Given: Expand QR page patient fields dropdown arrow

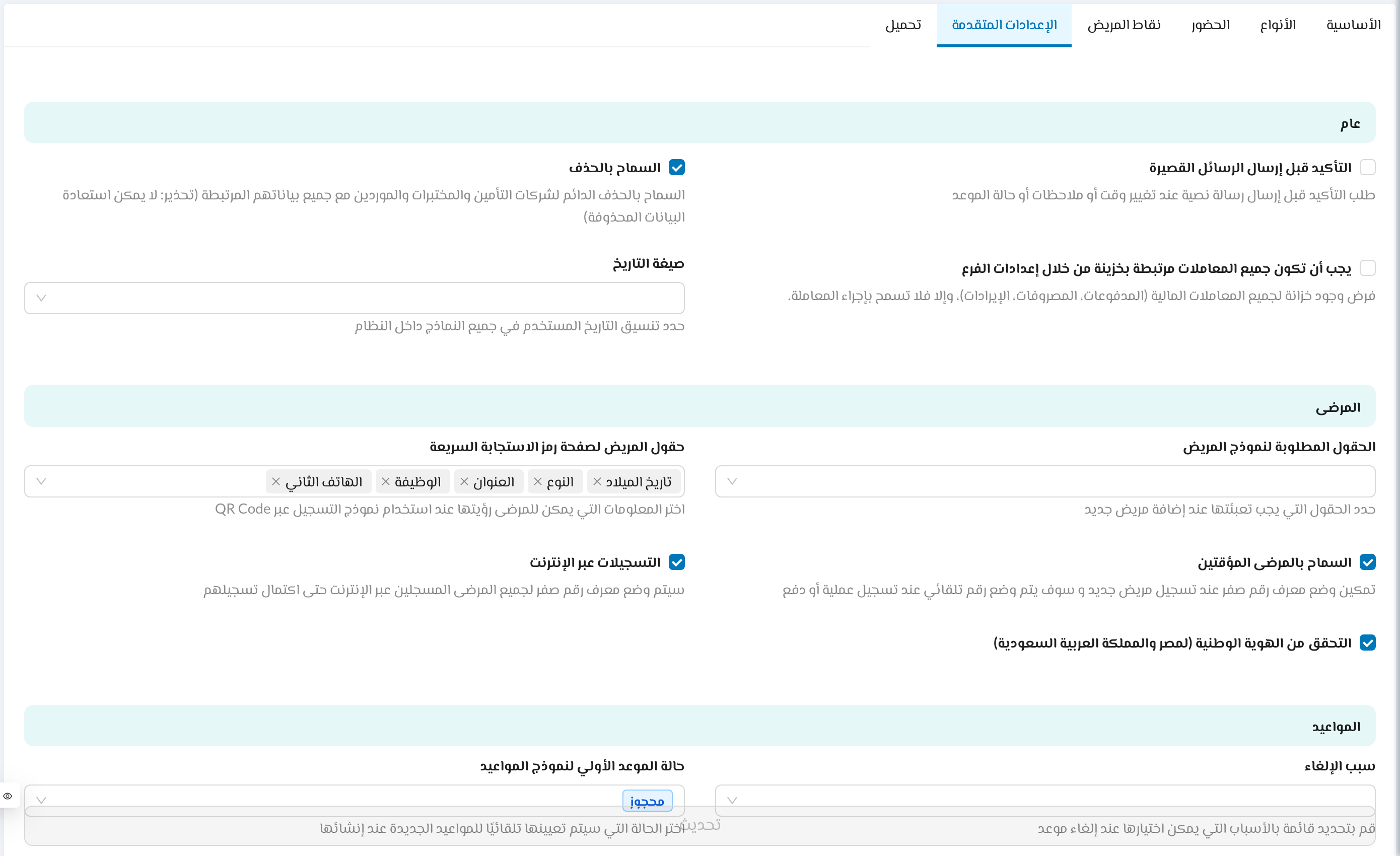Looking at the screenshot, I should click(41, 482).
